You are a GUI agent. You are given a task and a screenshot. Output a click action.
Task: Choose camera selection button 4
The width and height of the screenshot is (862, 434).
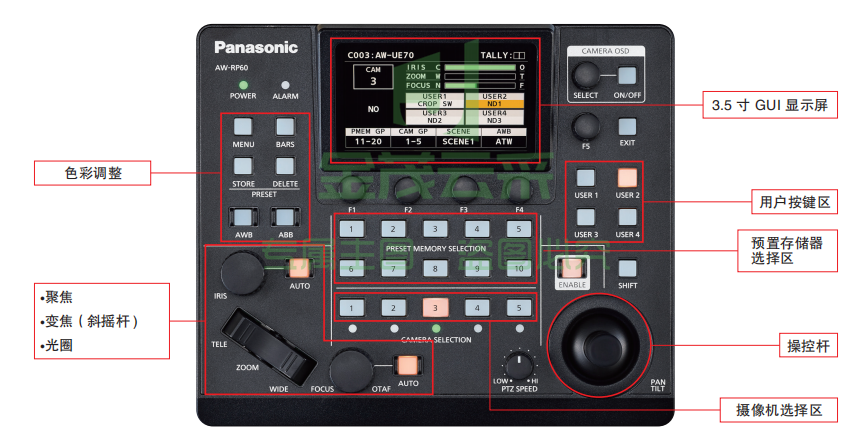(x=477, y=308)
